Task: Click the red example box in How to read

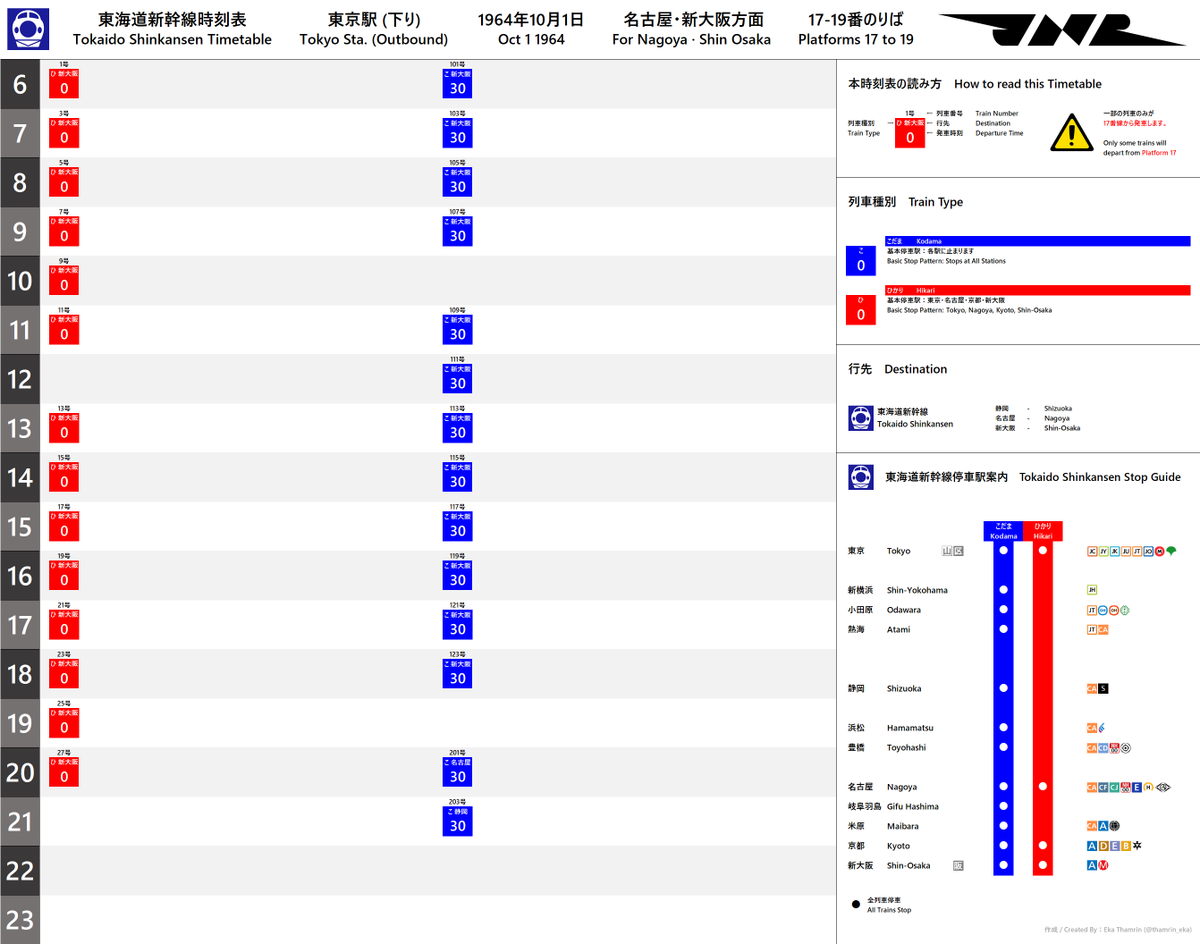Action: (909, 133)
